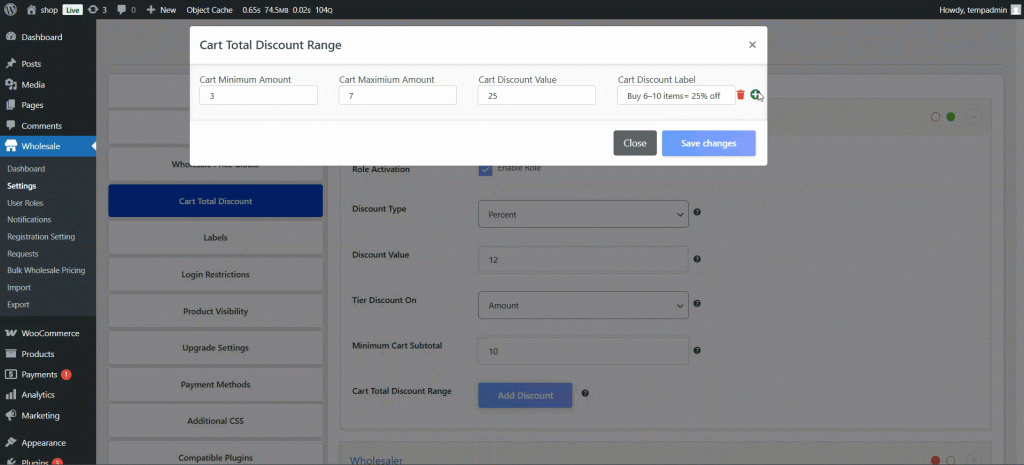This screenshot has width=1024, height=465.
Task: Switch to the Login Restrictions tab
Action: point(215,274)
